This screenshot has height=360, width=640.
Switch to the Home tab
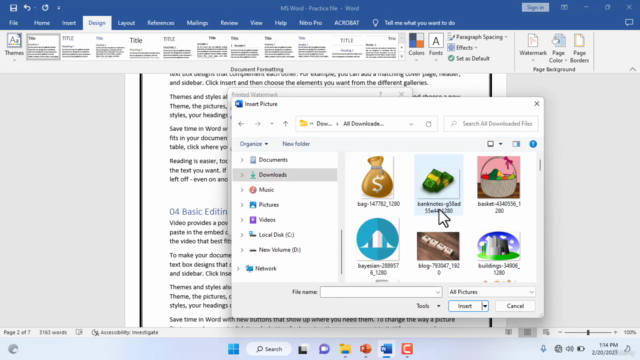tap(42, 23)
